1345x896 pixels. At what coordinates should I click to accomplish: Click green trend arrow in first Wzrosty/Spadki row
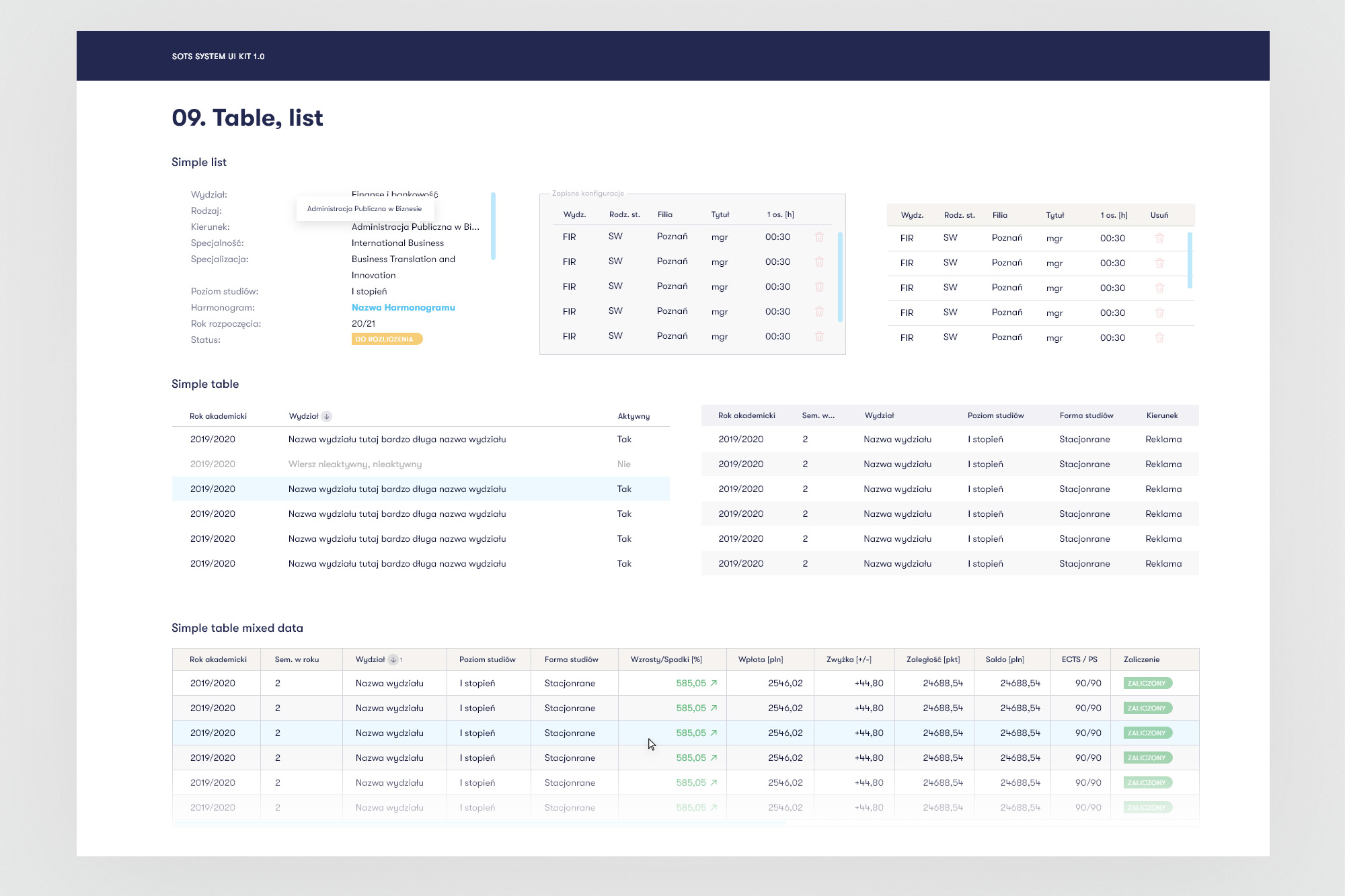tap(714, 683)
